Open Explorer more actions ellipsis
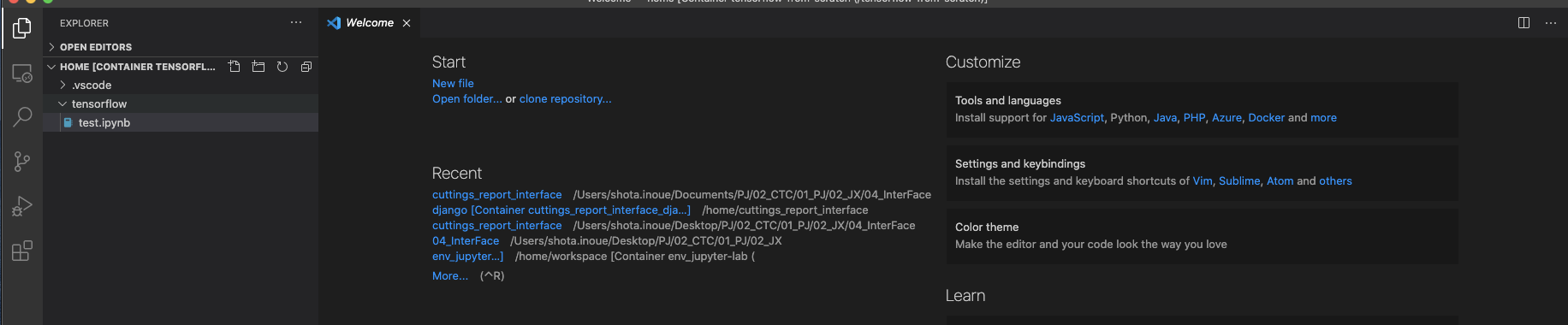Viewport: 1568px width, 325px height. 296,23
